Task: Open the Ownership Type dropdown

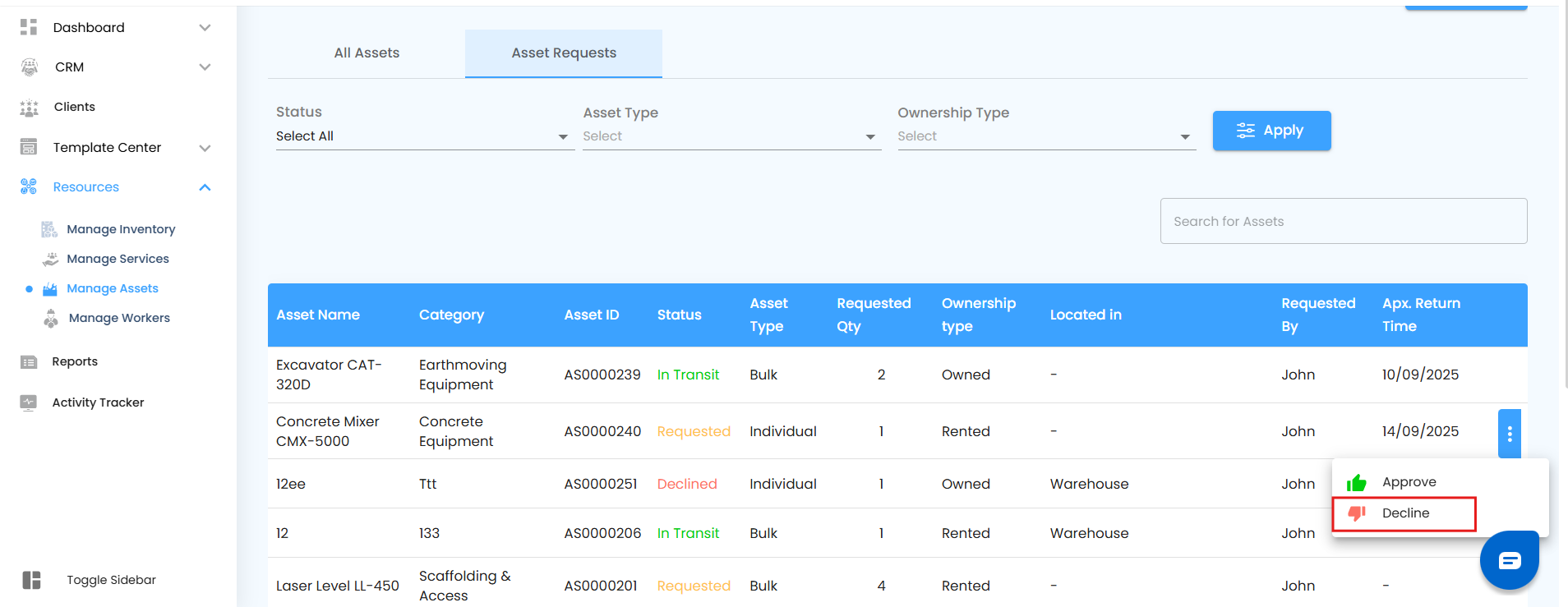Action: (1045, 136)
